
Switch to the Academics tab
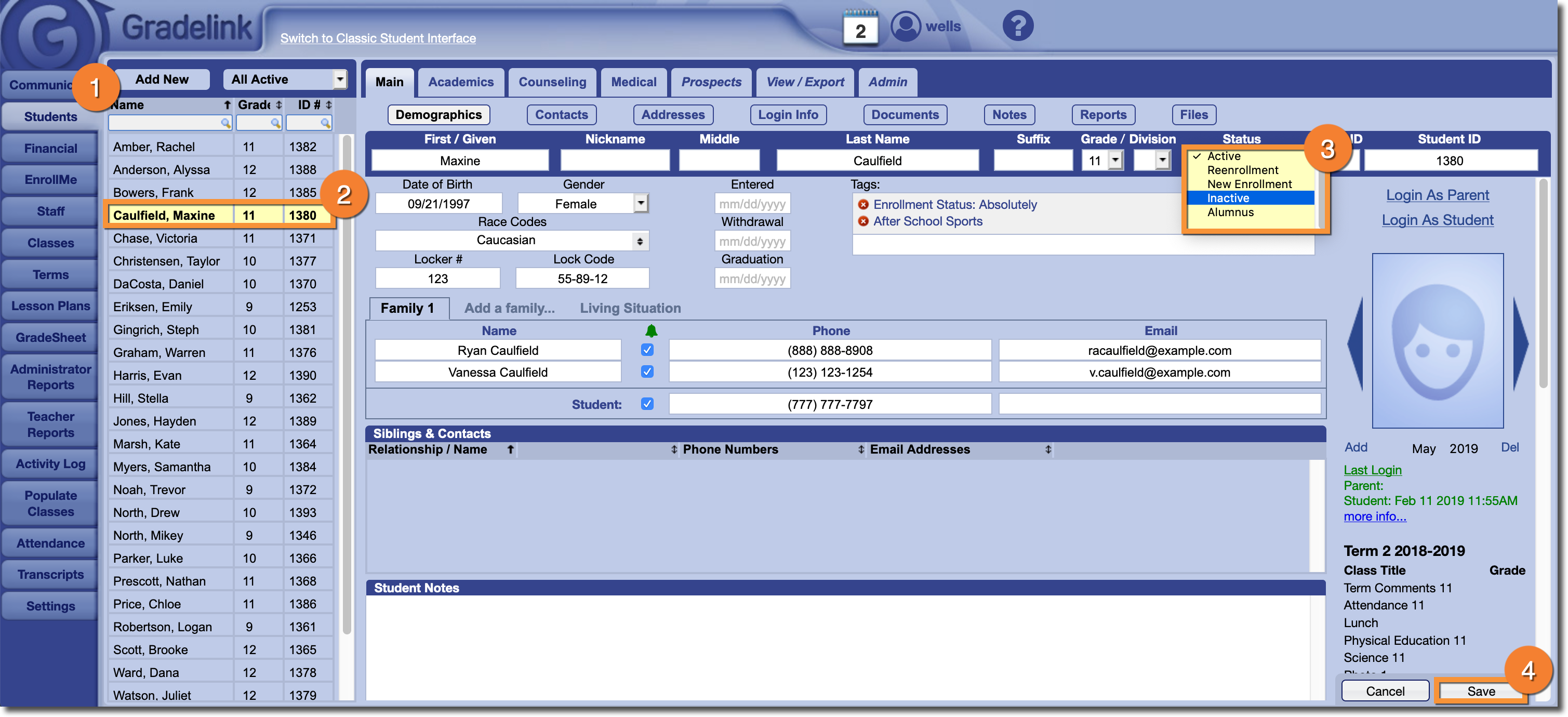coord(461,82)
